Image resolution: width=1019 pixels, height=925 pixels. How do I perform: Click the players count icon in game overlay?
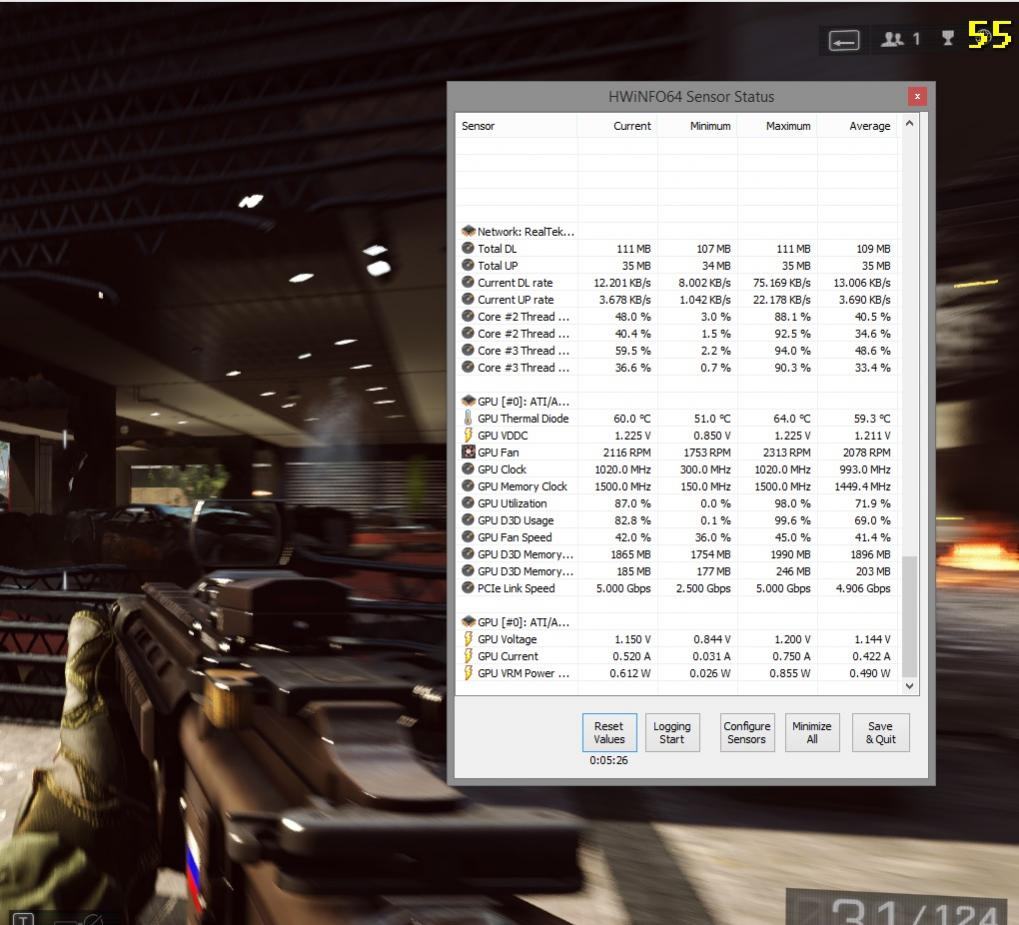[892, 39]
